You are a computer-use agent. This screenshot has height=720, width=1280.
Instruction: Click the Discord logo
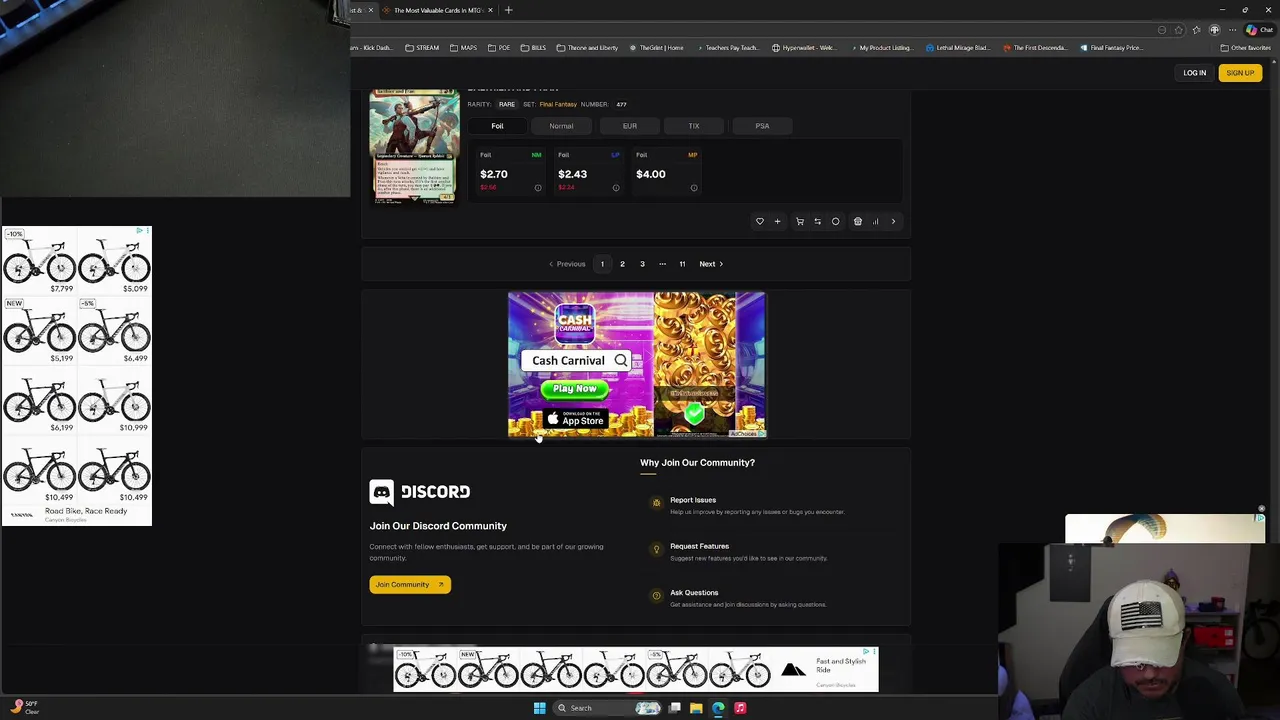420,492
